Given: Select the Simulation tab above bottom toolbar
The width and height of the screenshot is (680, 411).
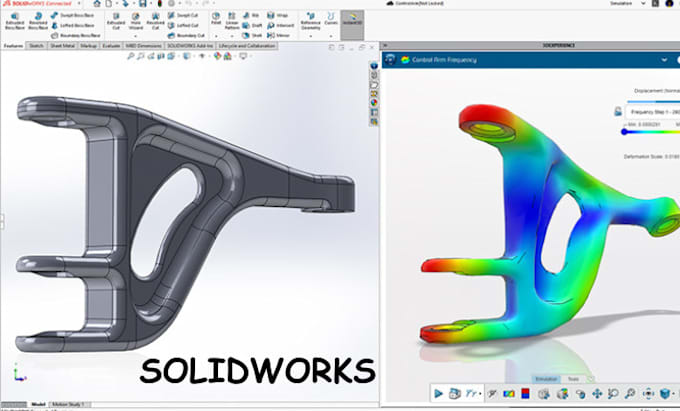Looking at the screenshot, I should click(x=546, y=379).
